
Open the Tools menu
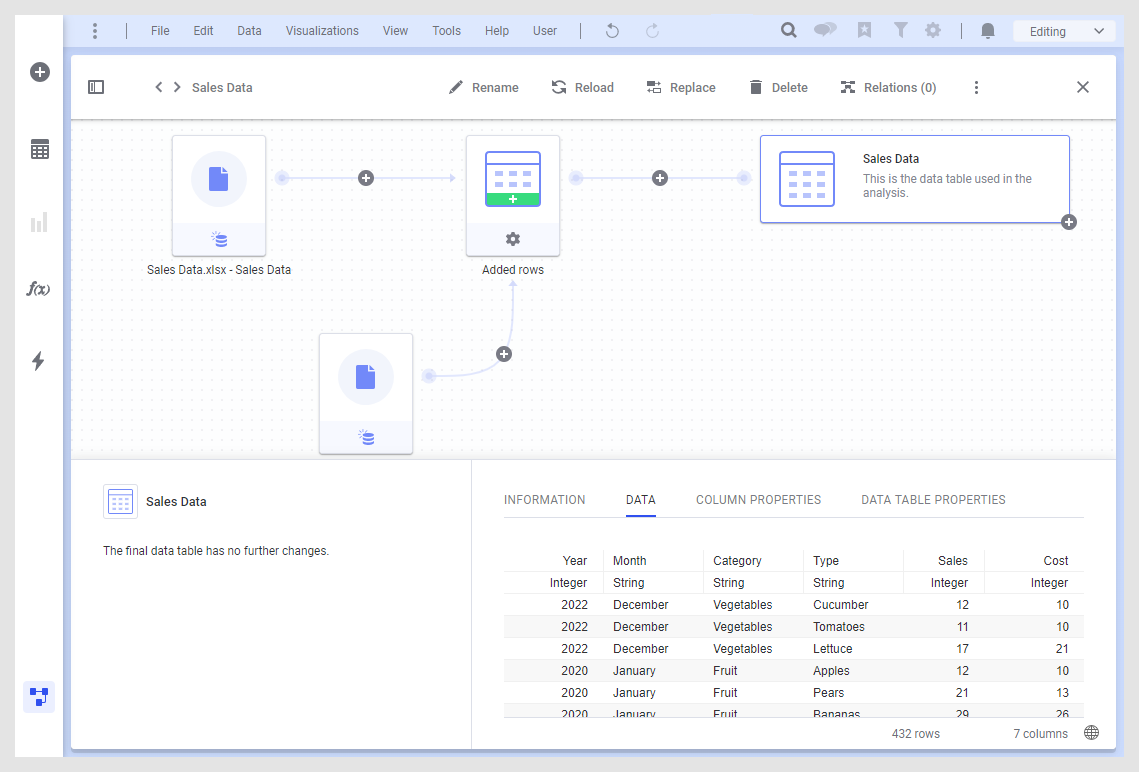446,31
